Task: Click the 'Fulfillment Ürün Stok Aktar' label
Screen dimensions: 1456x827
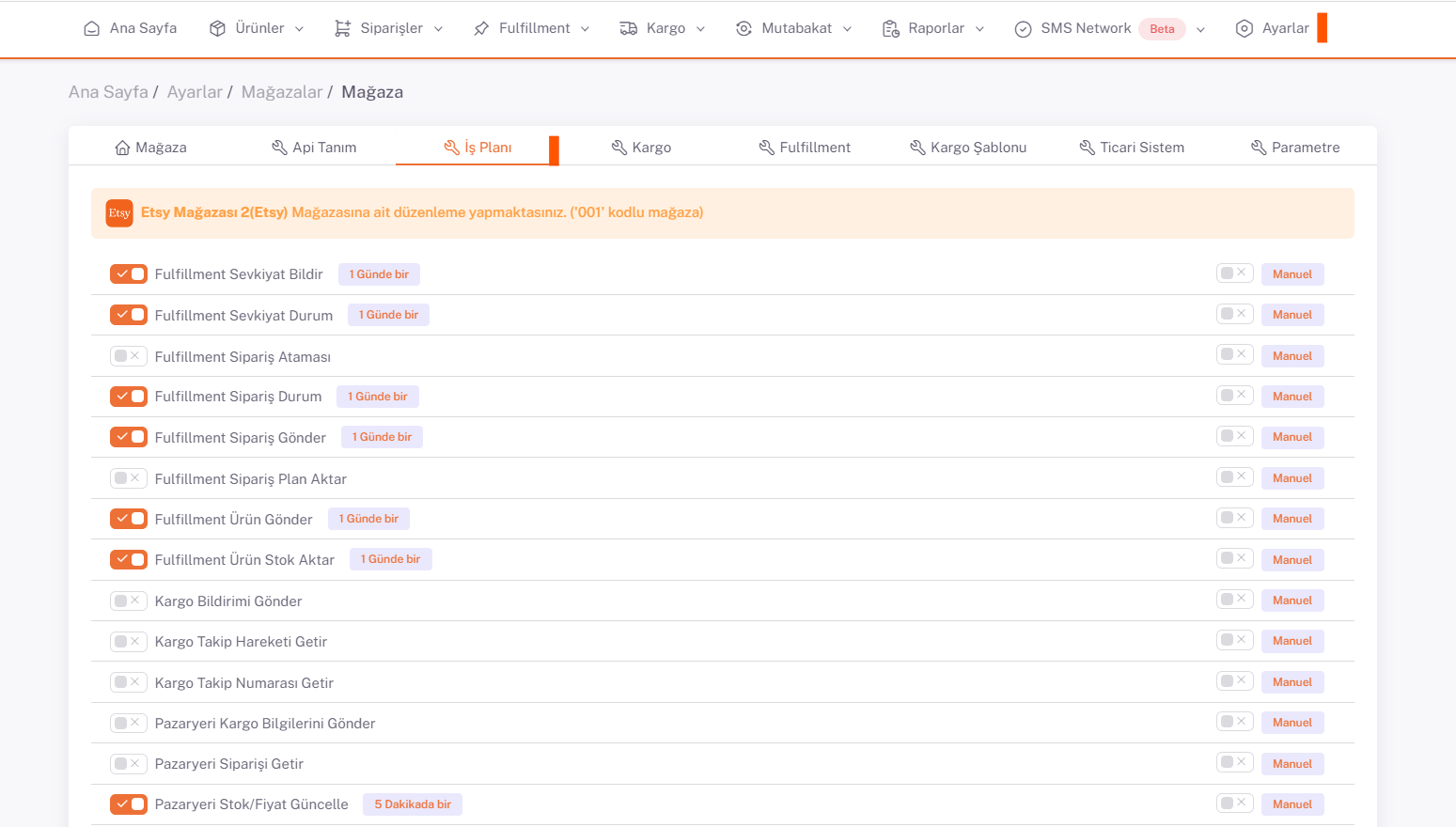Action: [x=244, y=560]
